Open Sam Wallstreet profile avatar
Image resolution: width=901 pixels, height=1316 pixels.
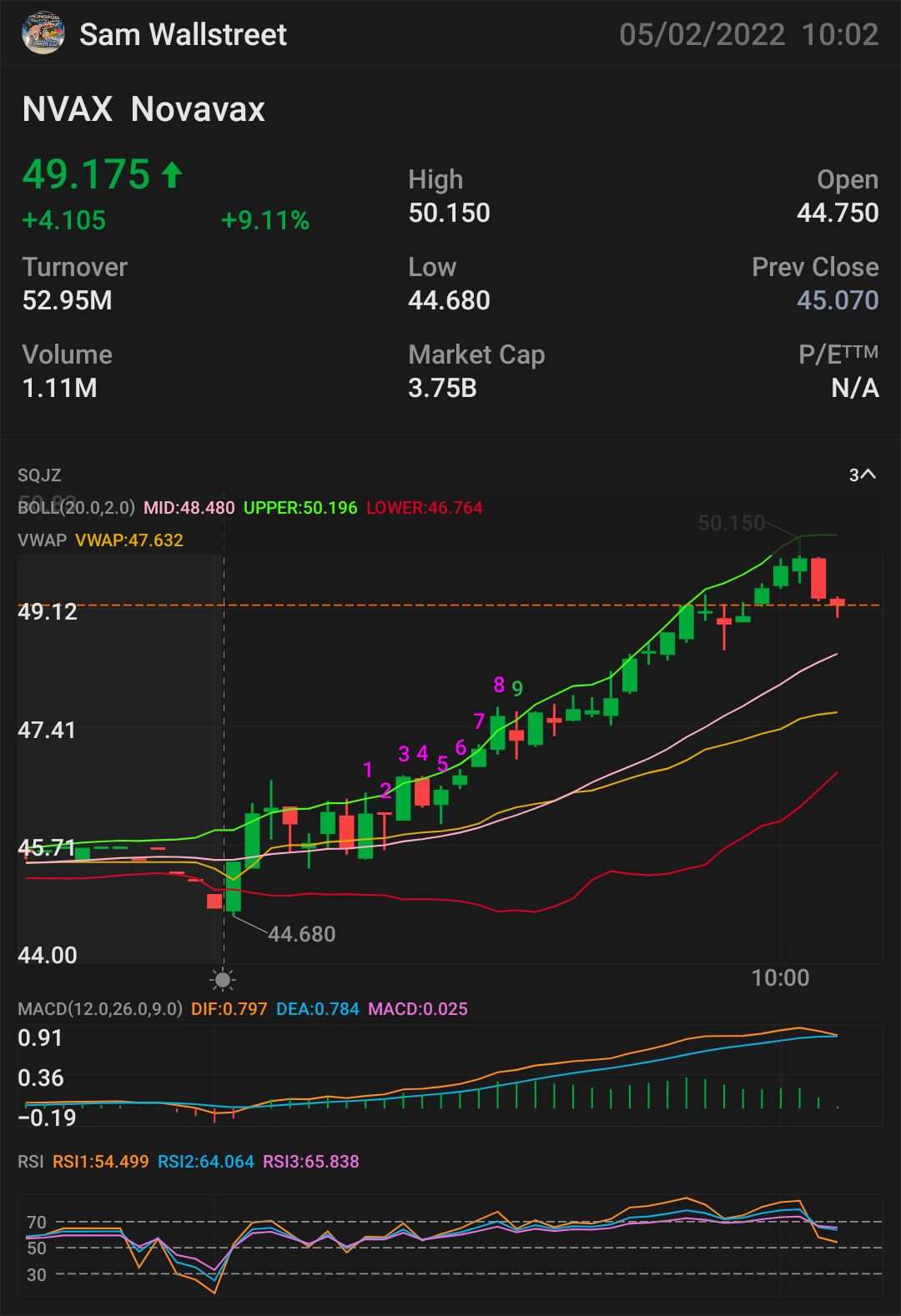click(43, 33)
